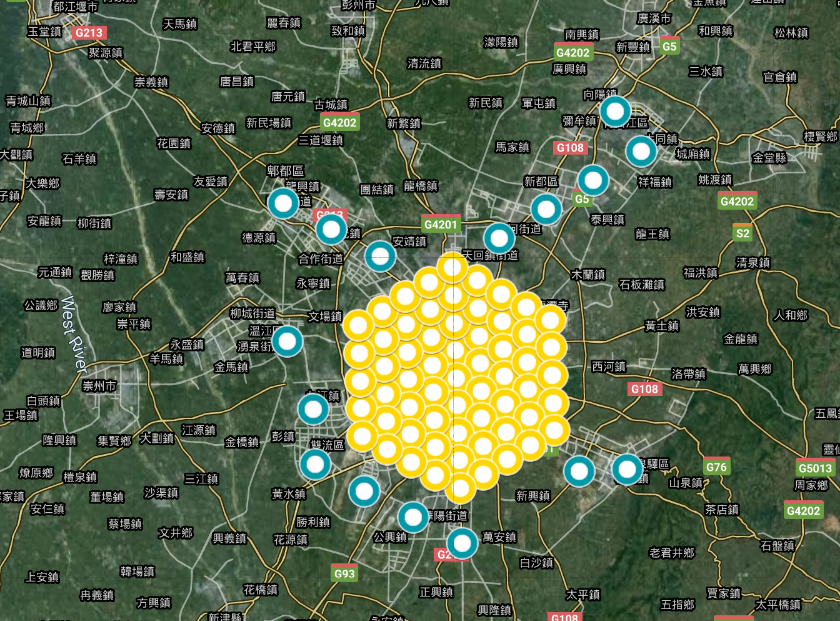
Task: Click the G93 highway badge
Action: point(344,574)
